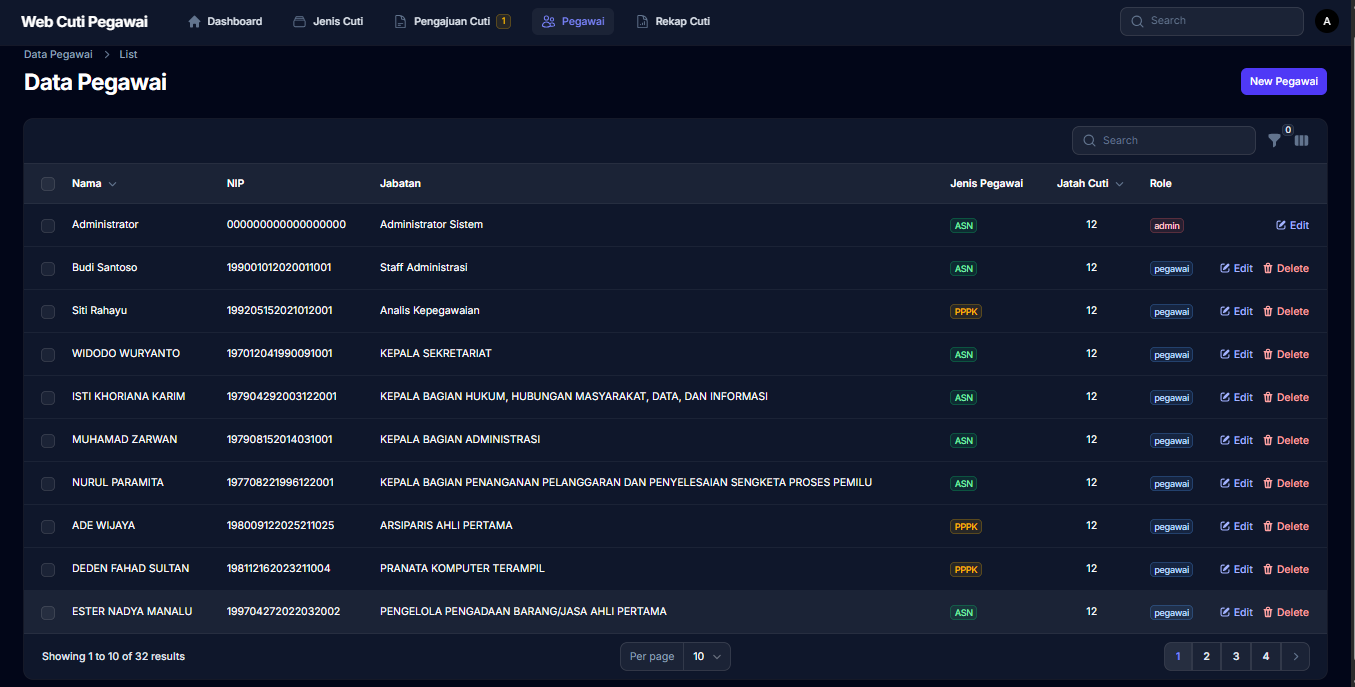Click the Dashboard home icon

(194, 22)
